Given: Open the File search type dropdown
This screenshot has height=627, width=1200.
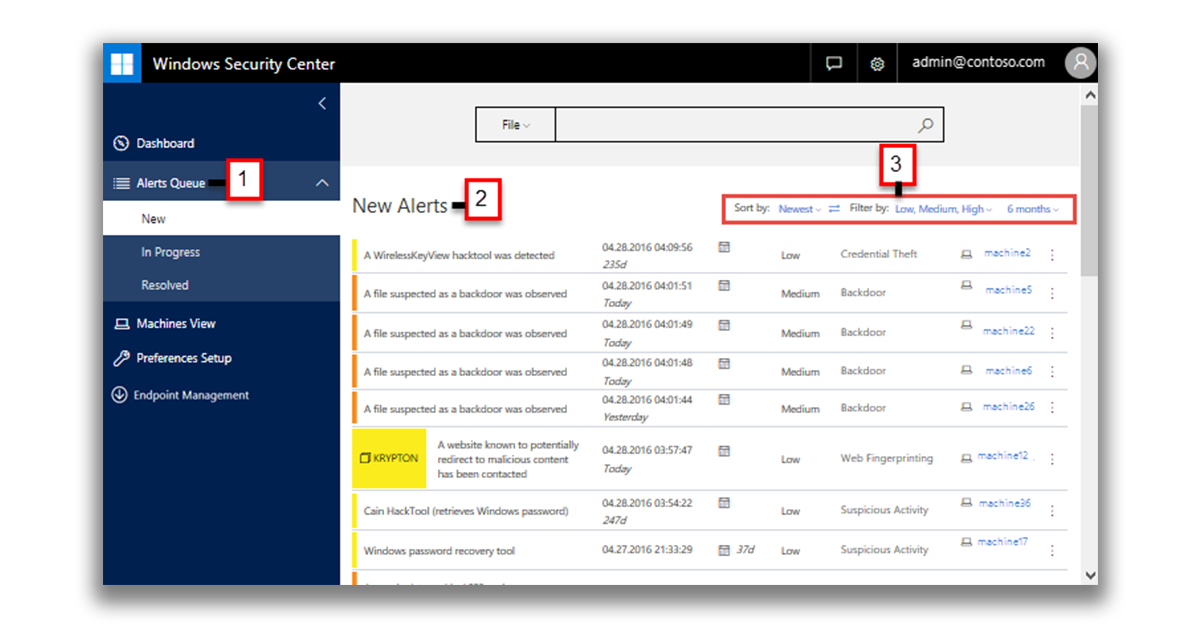Looking at the screenshot, I should coord(515,125).
